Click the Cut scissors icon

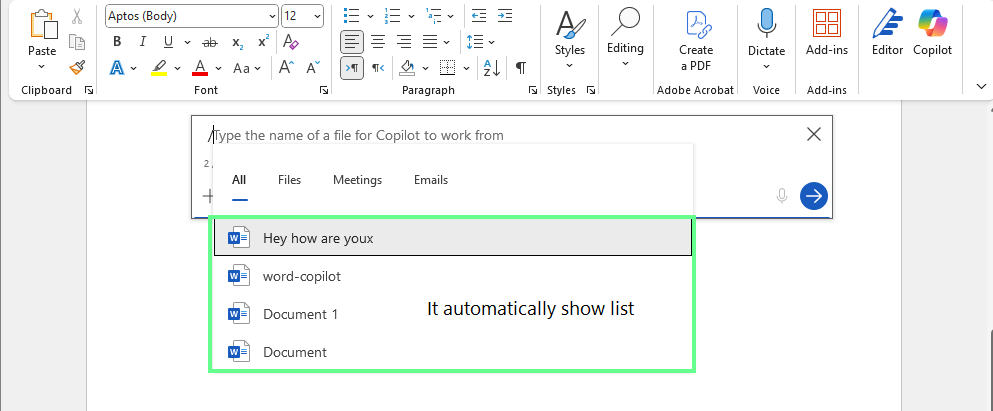[77, 16]
